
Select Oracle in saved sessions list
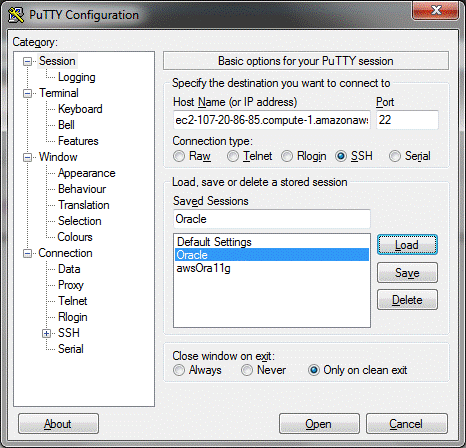(272, 255)
